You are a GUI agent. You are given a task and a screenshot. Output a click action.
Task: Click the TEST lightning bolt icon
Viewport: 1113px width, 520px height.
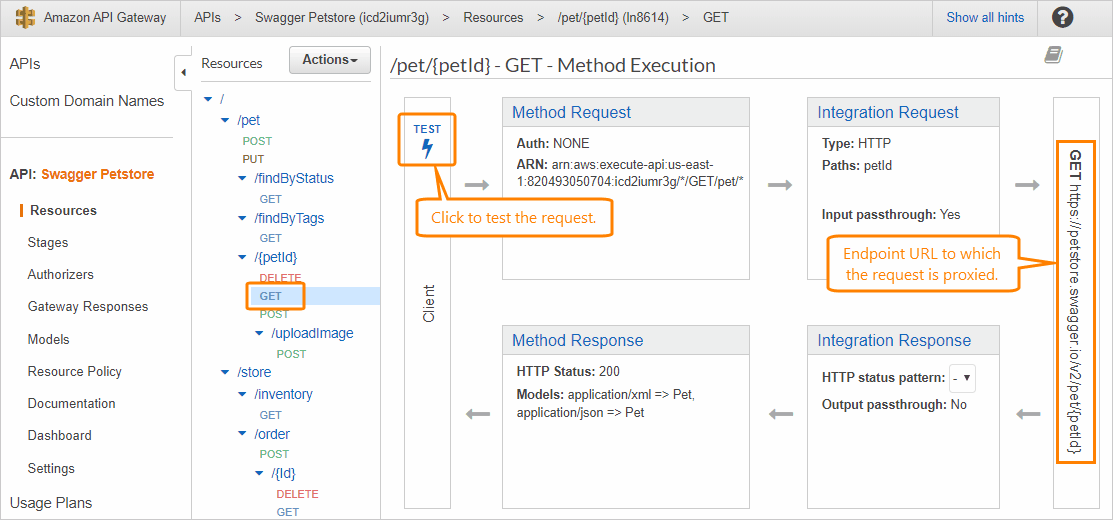427,149
